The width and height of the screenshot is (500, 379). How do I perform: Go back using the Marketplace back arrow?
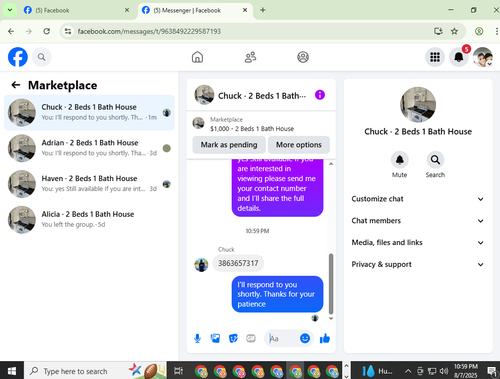pyautogui.click(x=16, y=85)
